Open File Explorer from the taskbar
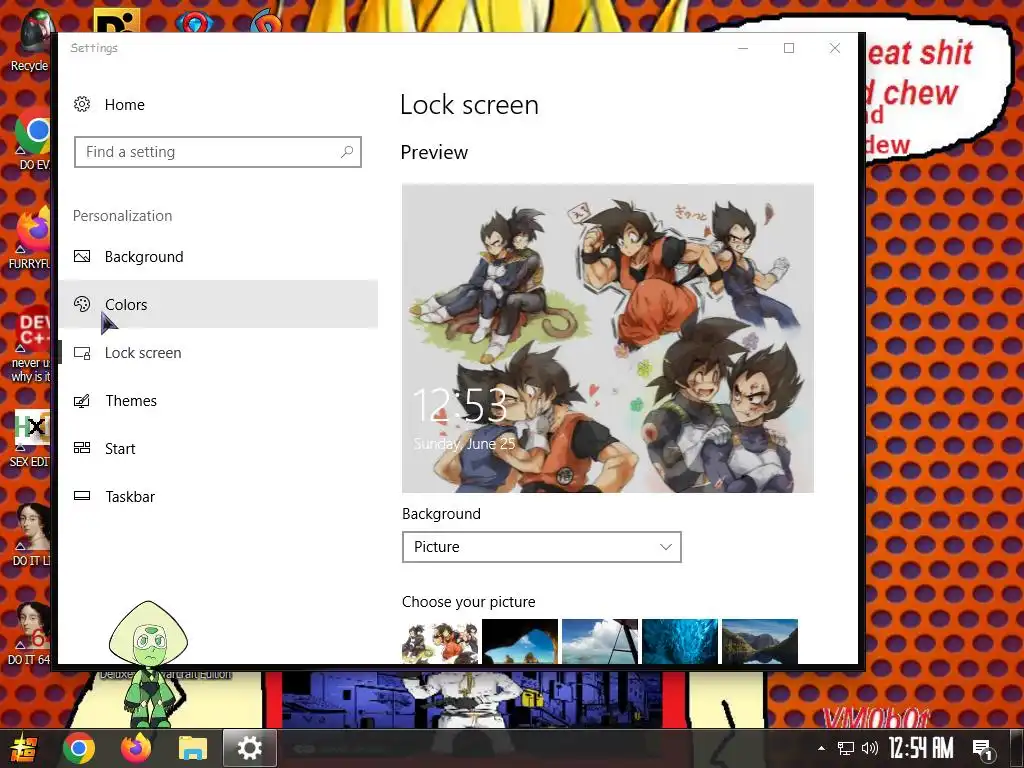The width and height of the screenshot is (1024, 768). tap(193, 748)
